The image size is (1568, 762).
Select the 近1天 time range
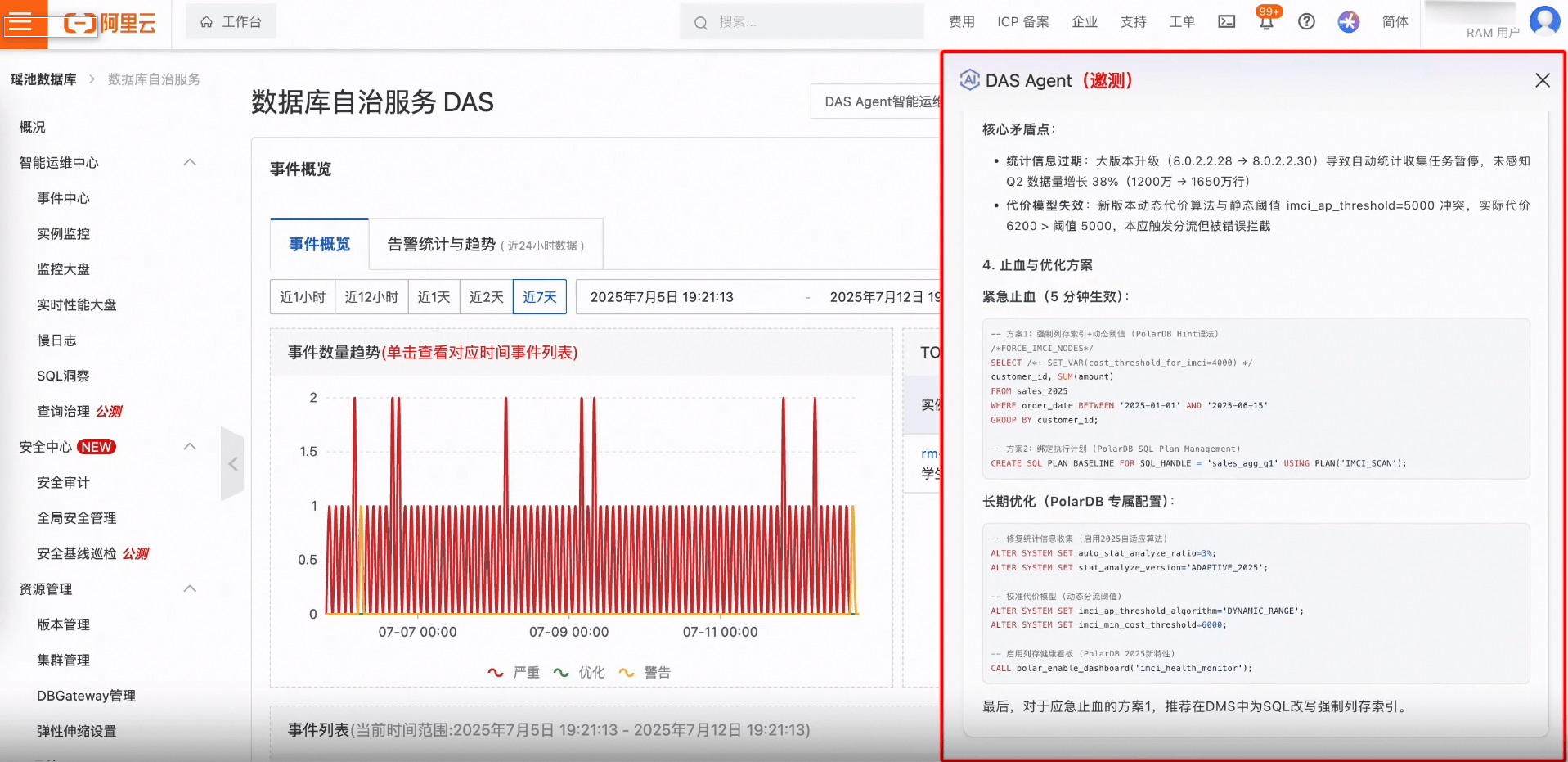click(x=434, y=297)
